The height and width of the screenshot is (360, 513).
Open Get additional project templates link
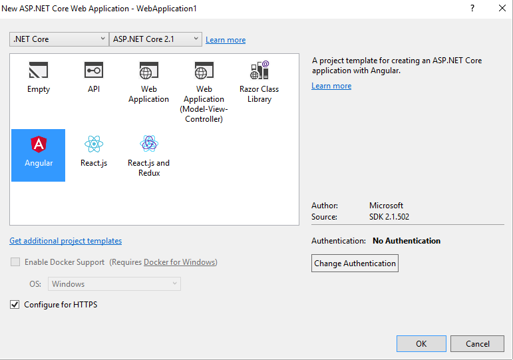pos(66,241)
